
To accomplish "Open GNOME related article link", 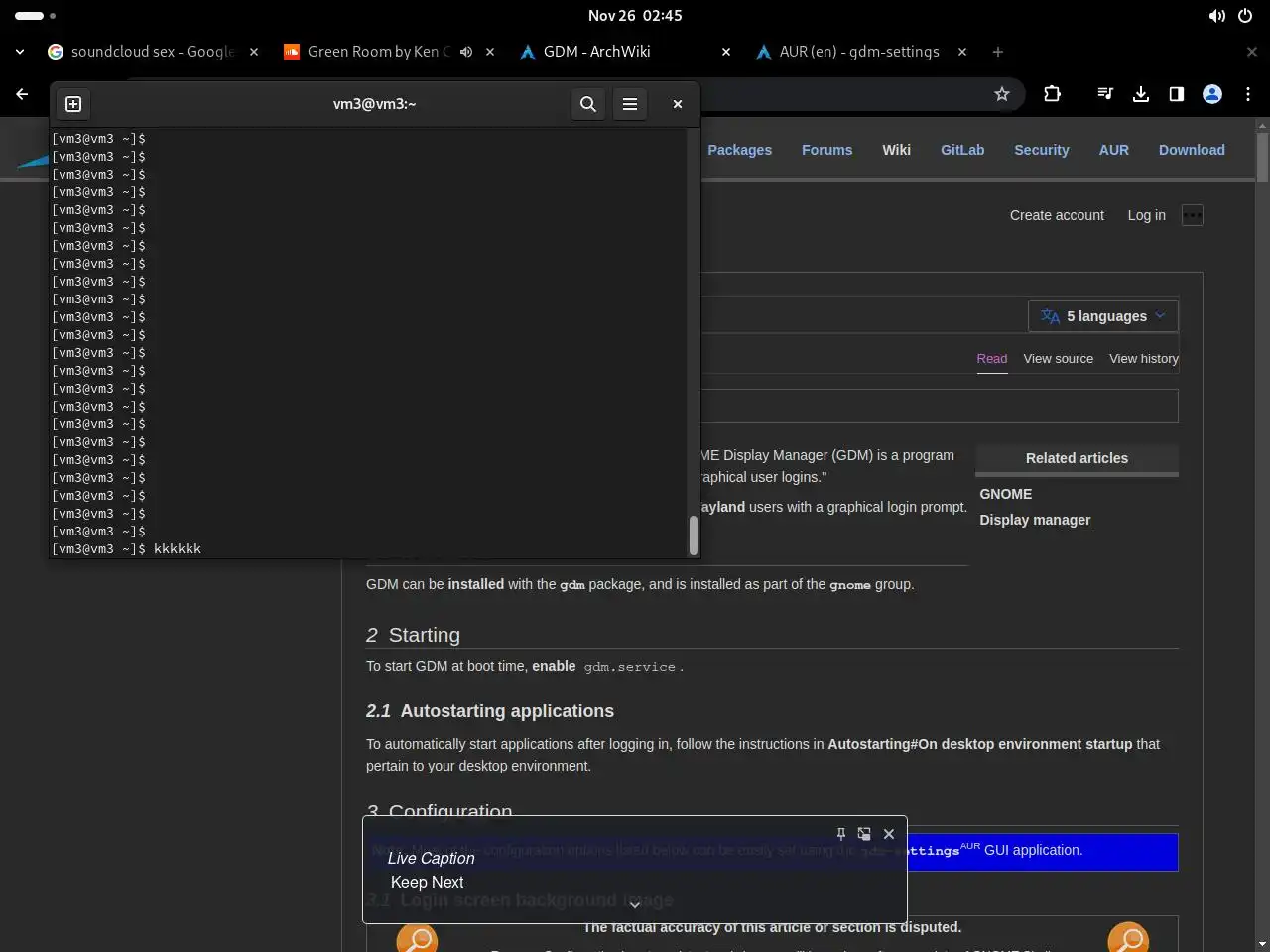I will pos(1006,494).
